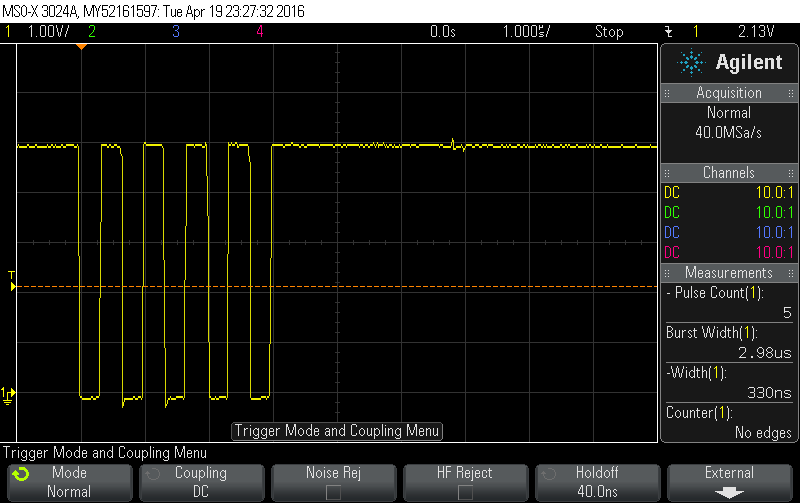Click the 1.000µs/ timebase setting
The height and width of the screenshot is (503, 800).
click(526, 32)
